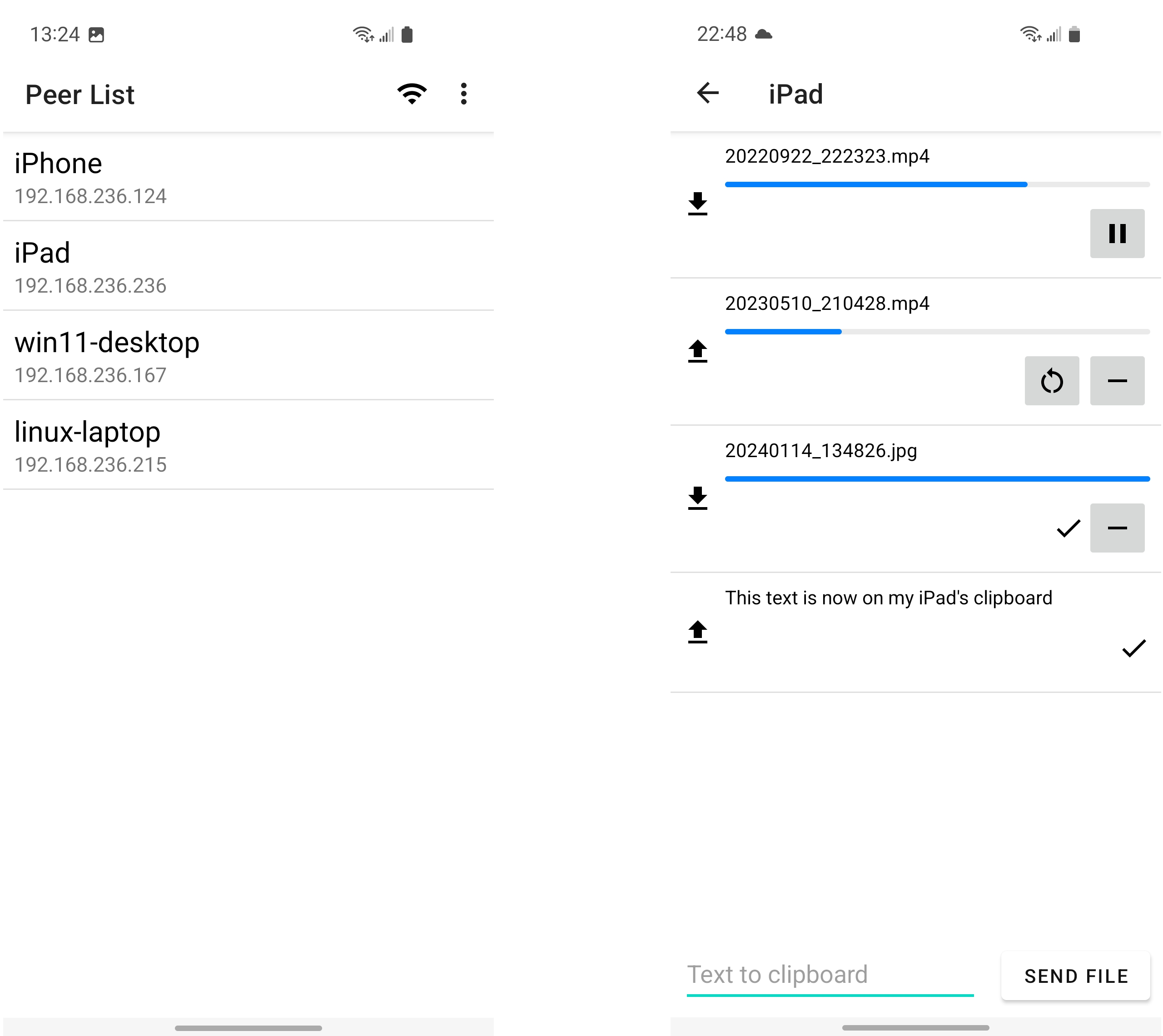Viewport: 1163px width, 1036px height.
Task: Remove the 20230510_210428.mp4 transfer entry
Action: 1117,381
